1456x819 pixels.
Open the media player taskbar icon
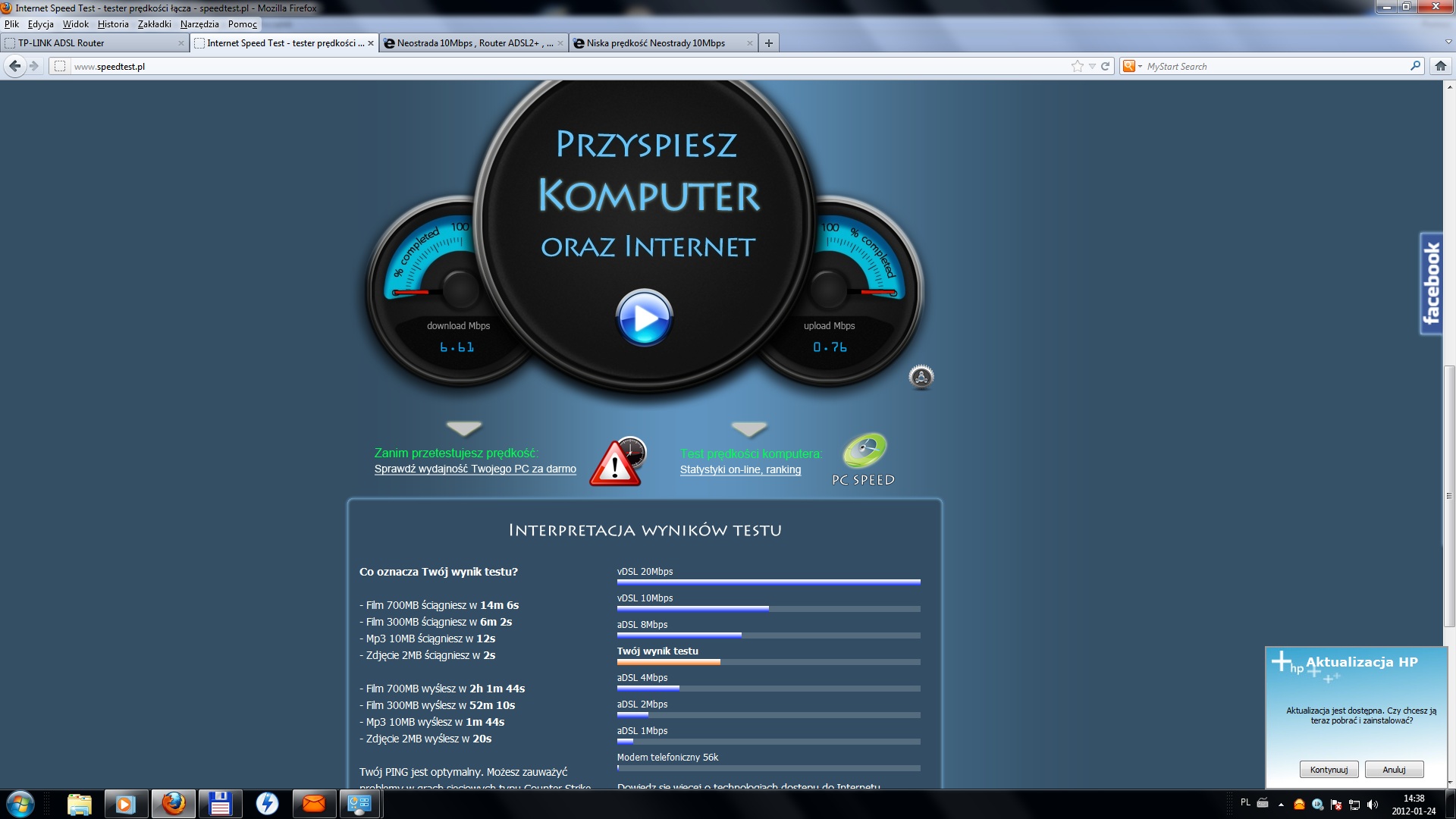[125, 804]
